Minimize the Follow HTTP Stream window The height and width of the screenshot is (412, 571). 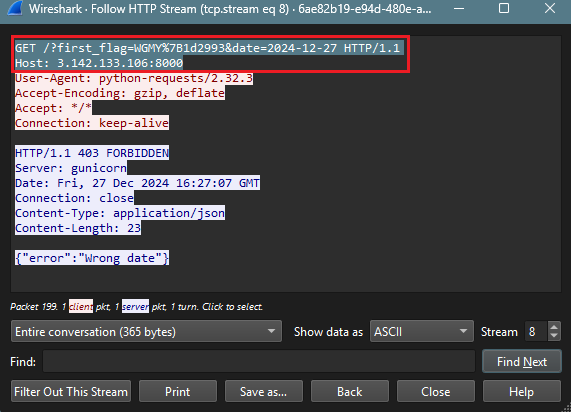[x=459, y=8]
